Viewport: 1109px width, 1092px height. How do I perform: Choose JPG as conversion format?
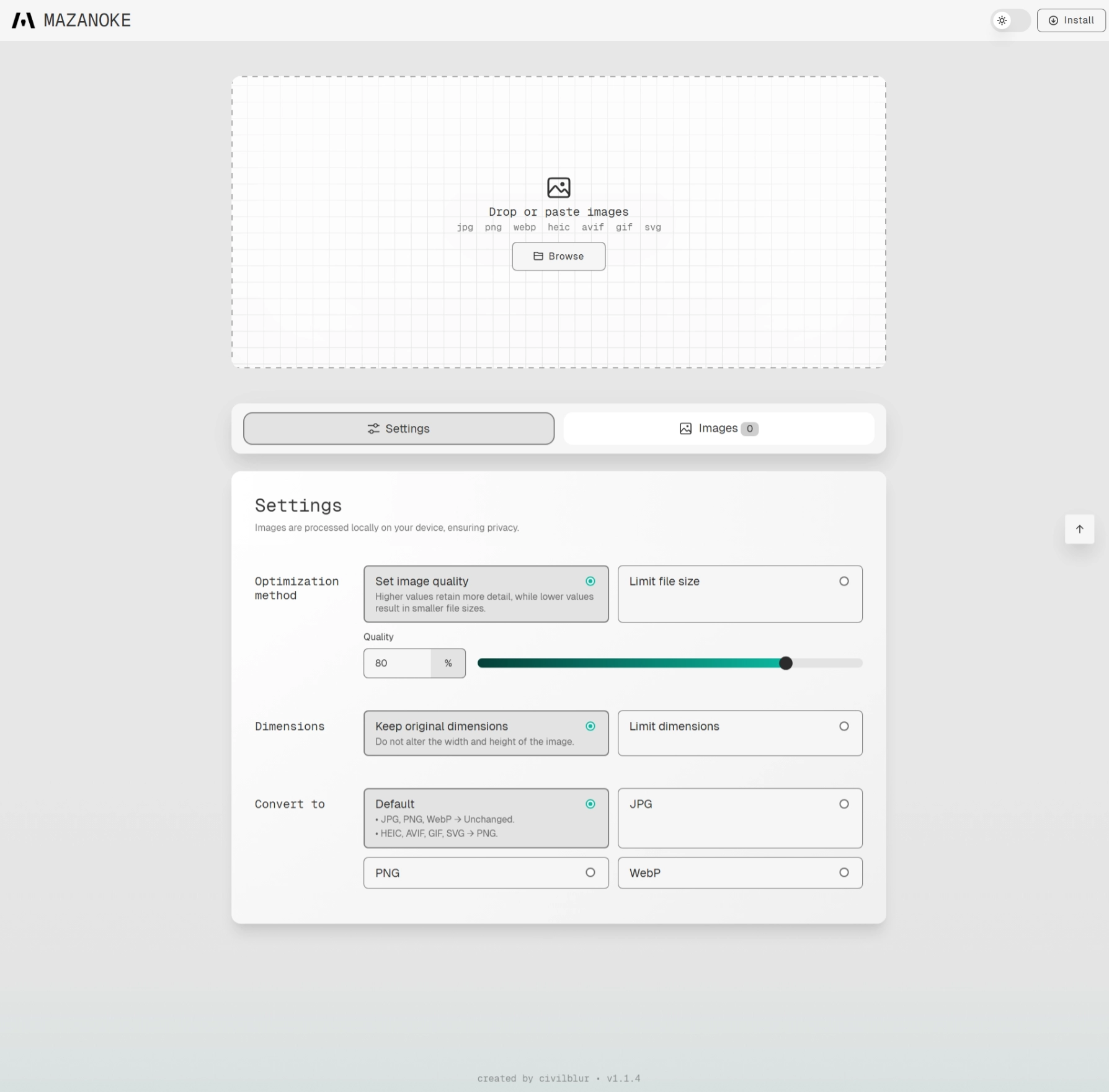pos(740,818)
